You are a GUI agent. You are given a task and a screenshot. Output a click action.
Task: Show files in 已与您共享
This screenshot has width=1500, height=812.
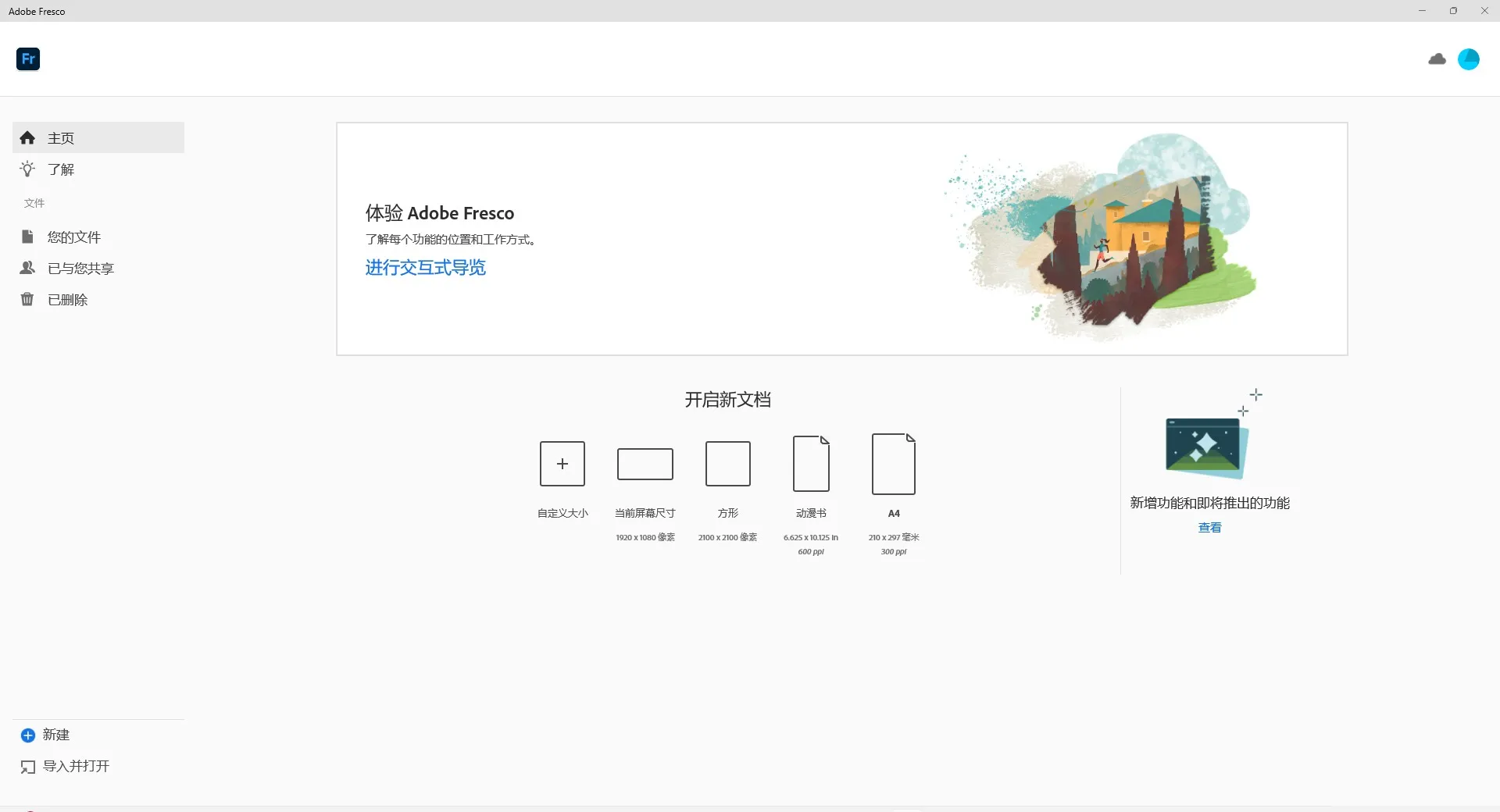coord(80,269)
